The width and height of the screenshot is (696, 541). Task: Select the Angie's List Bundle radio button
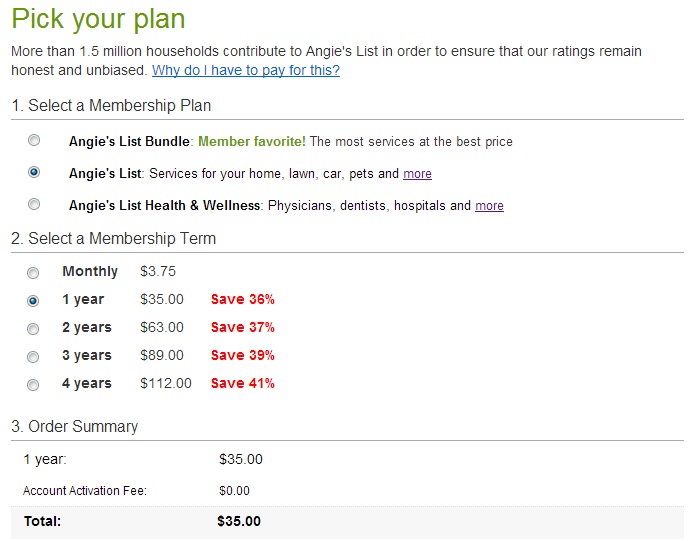[x=35, y=140]
